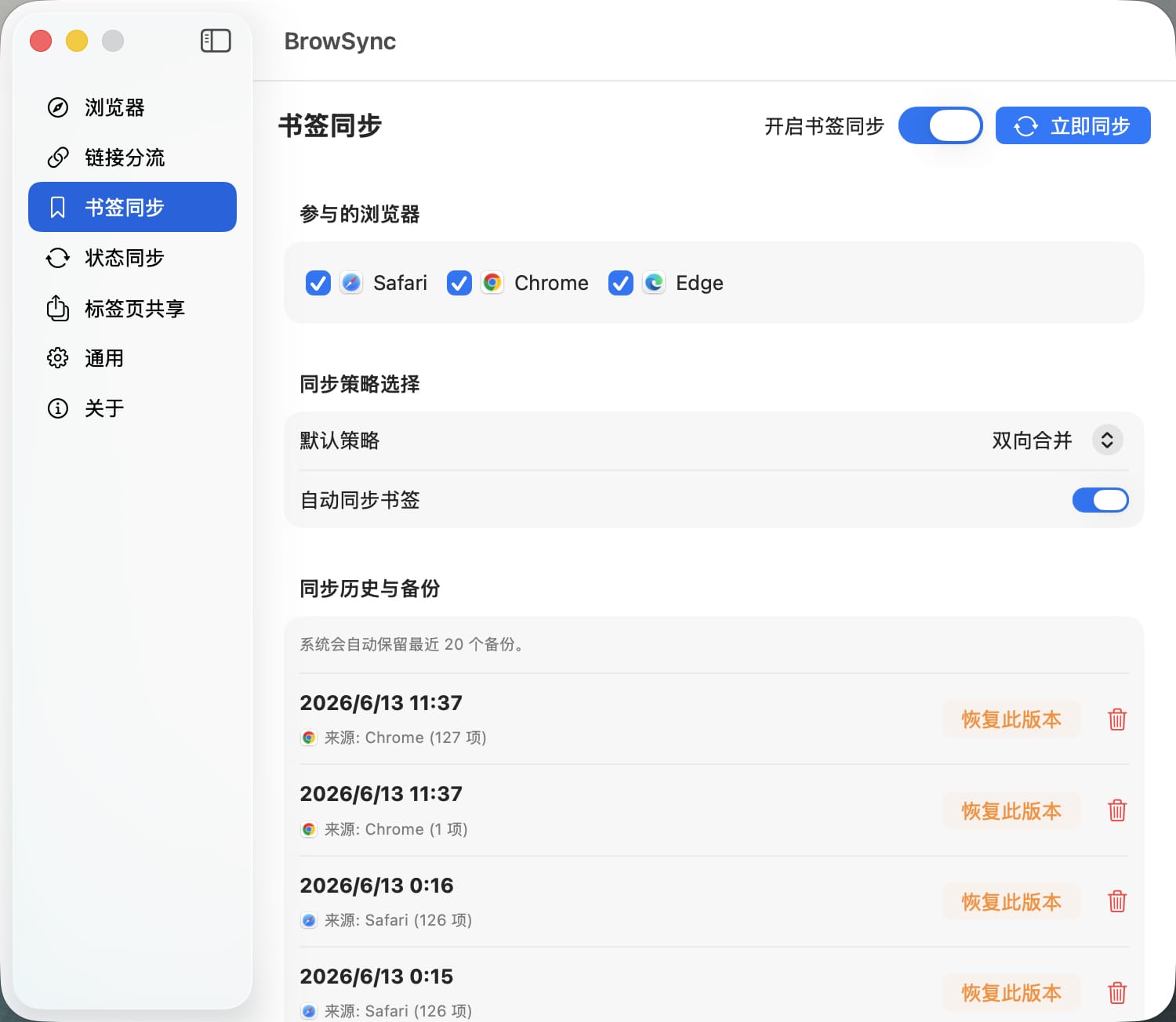Restore the 11:37 Chrome 127 项 version
1176x1022 pixels.
click(x=1011, y=719)
